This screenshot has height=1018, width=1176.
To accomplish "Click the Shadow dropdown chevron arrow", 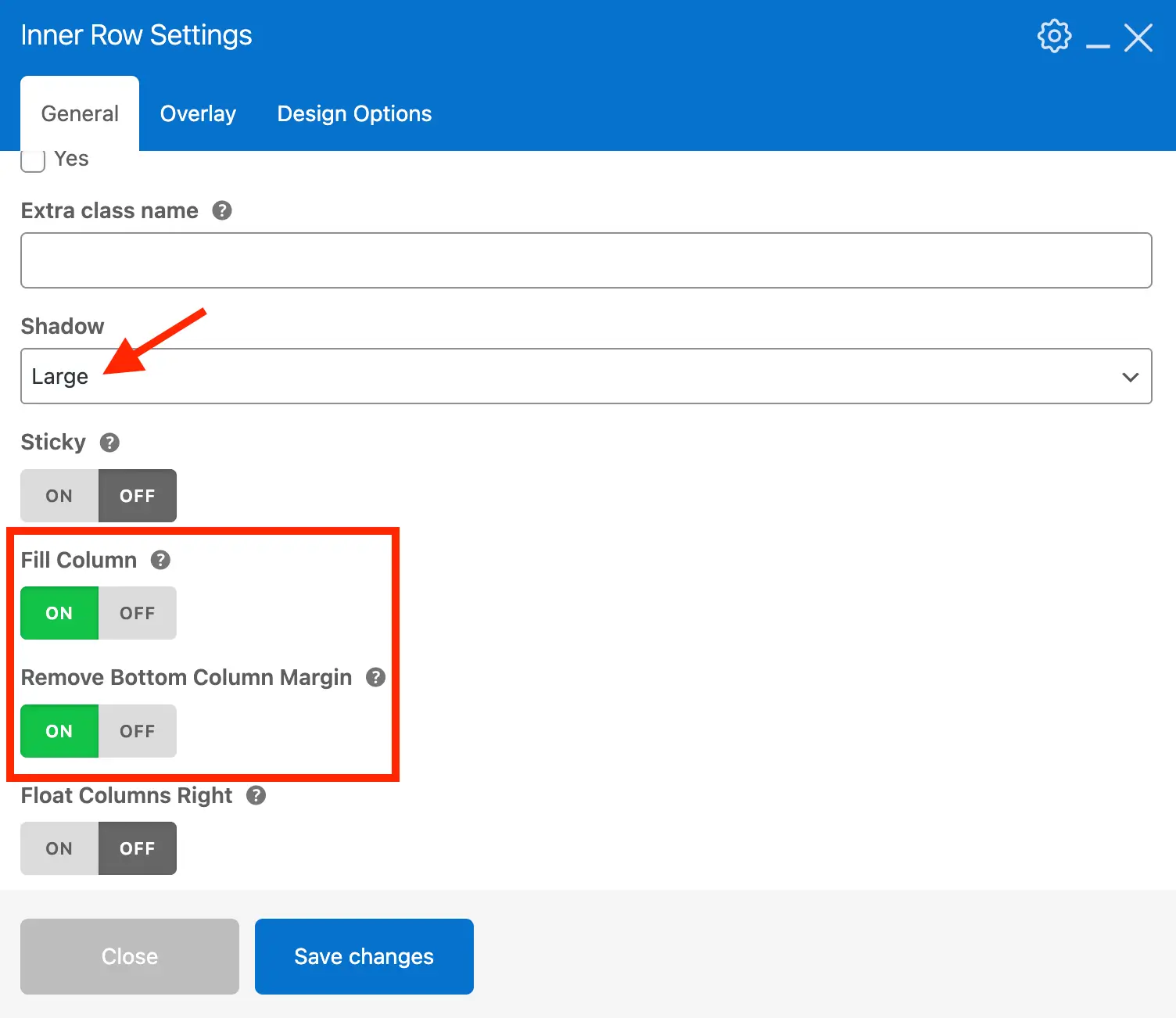I will [1129, 376].
